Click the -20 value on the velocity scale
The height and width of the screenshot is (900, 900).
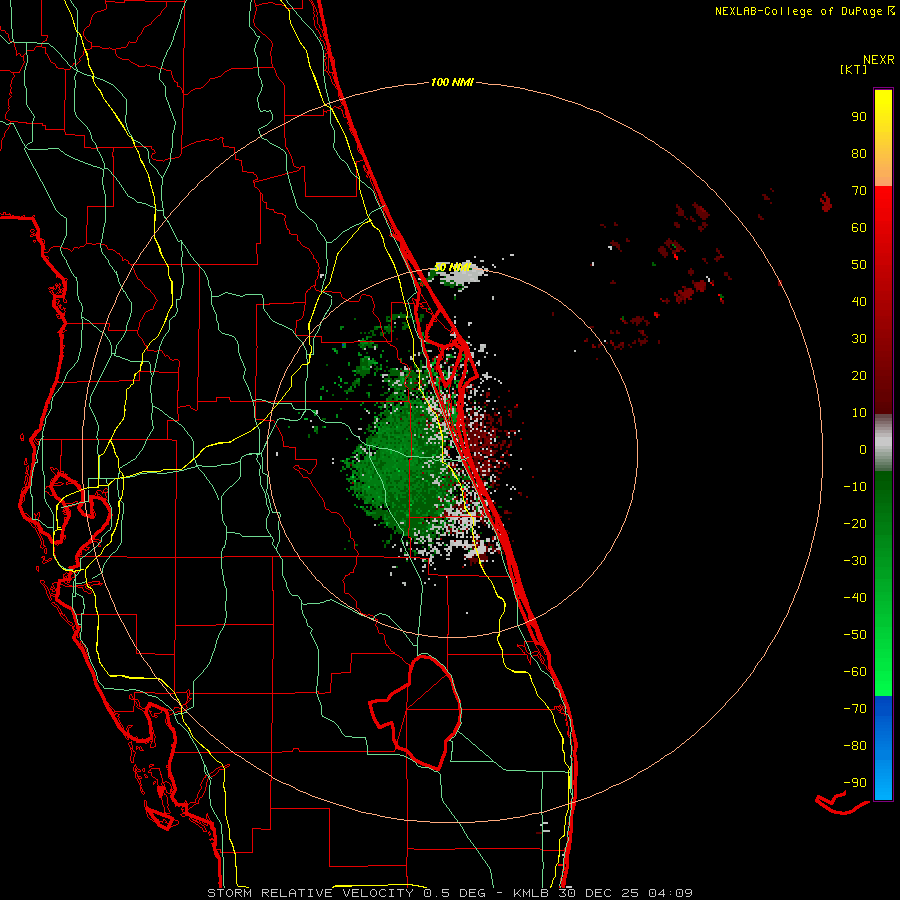pyautogui.click(x=855, y=524)
